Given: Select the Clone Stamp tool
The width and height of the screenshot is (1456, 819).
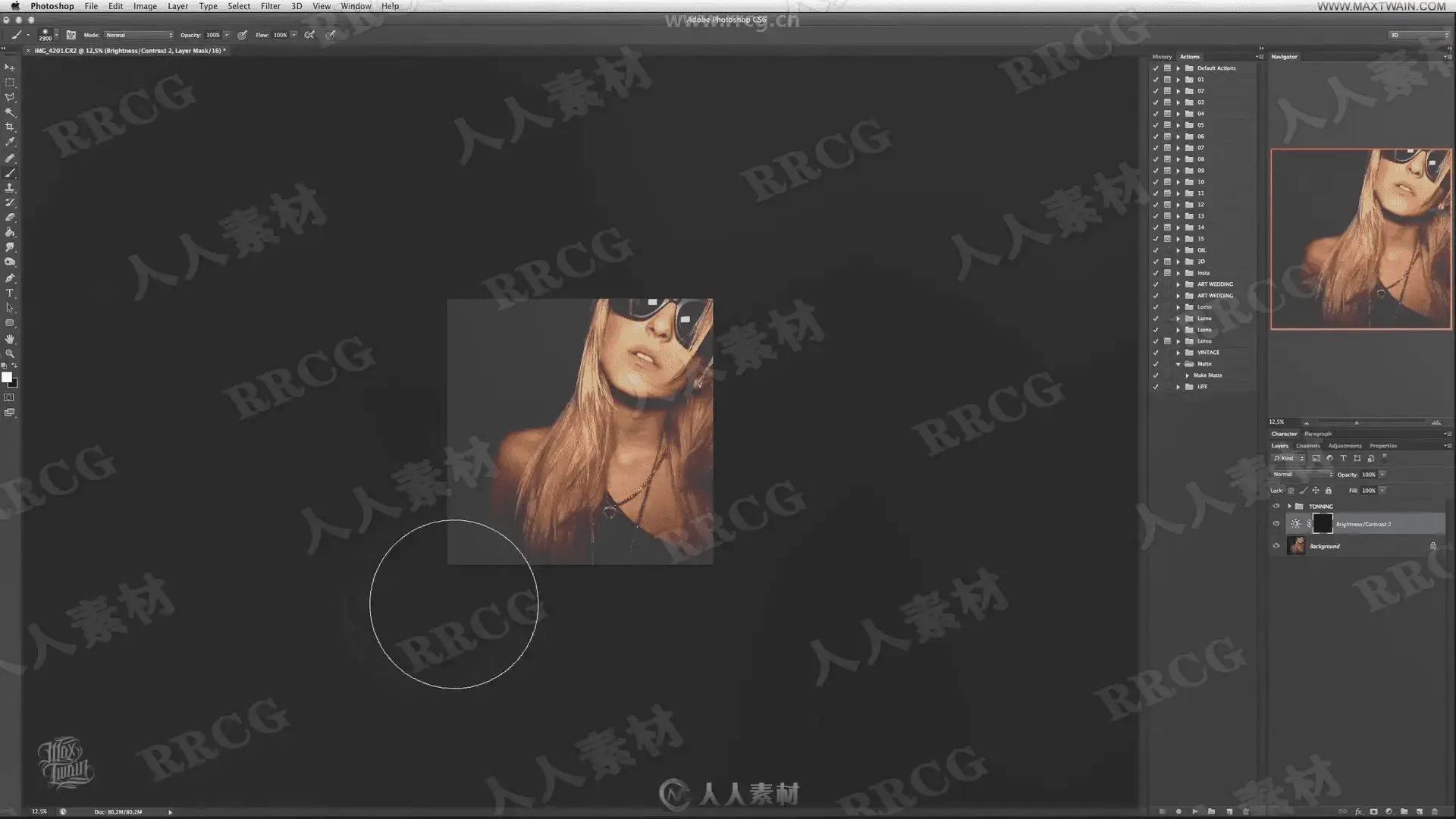Looking at the screenshot, I should pyautogui.click(x=10, y=187).
